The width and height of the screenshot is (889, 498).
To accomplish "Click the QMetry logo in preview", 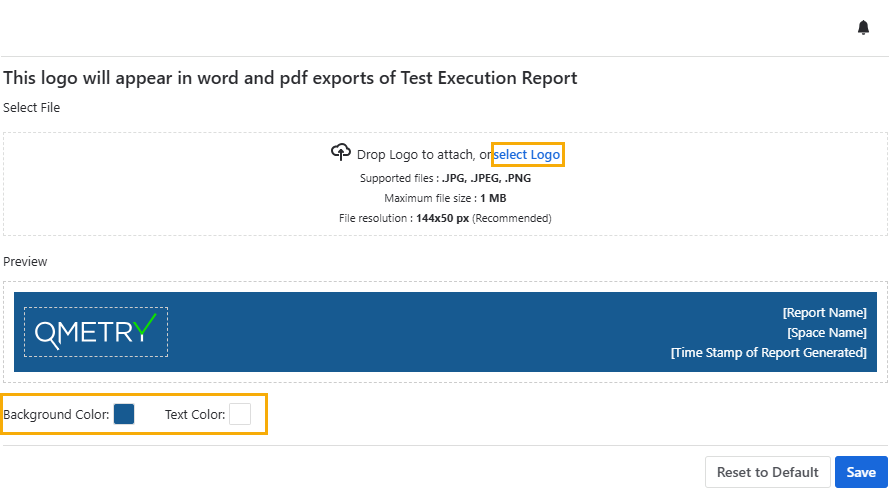I will click(x=96, y=332).
